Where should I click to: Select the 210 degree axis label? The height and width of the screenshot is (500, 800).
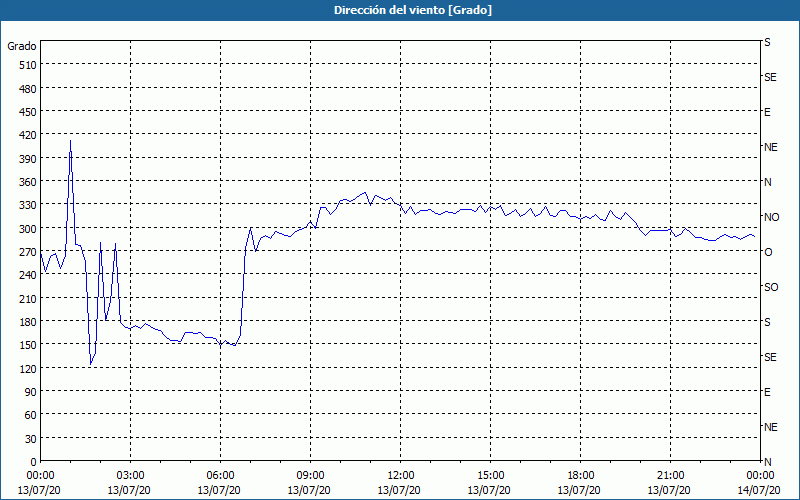(29, 298)
